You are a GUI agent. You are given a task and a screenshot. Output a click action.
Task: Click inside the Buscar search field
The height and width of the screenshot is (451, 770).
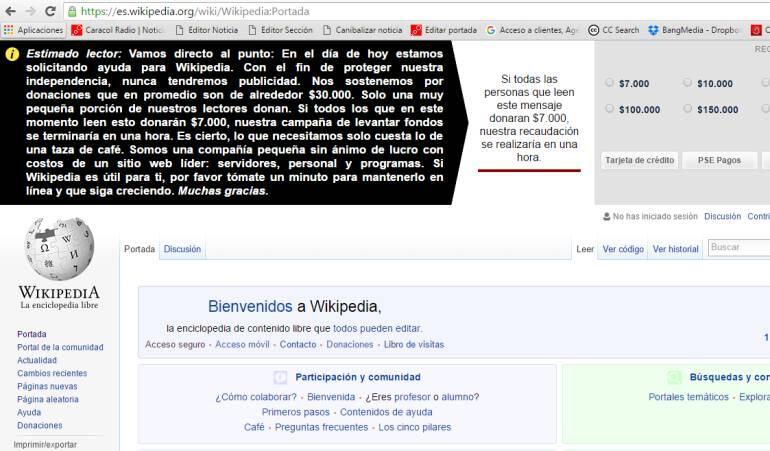pyautogui.click(x=738, y=248)
